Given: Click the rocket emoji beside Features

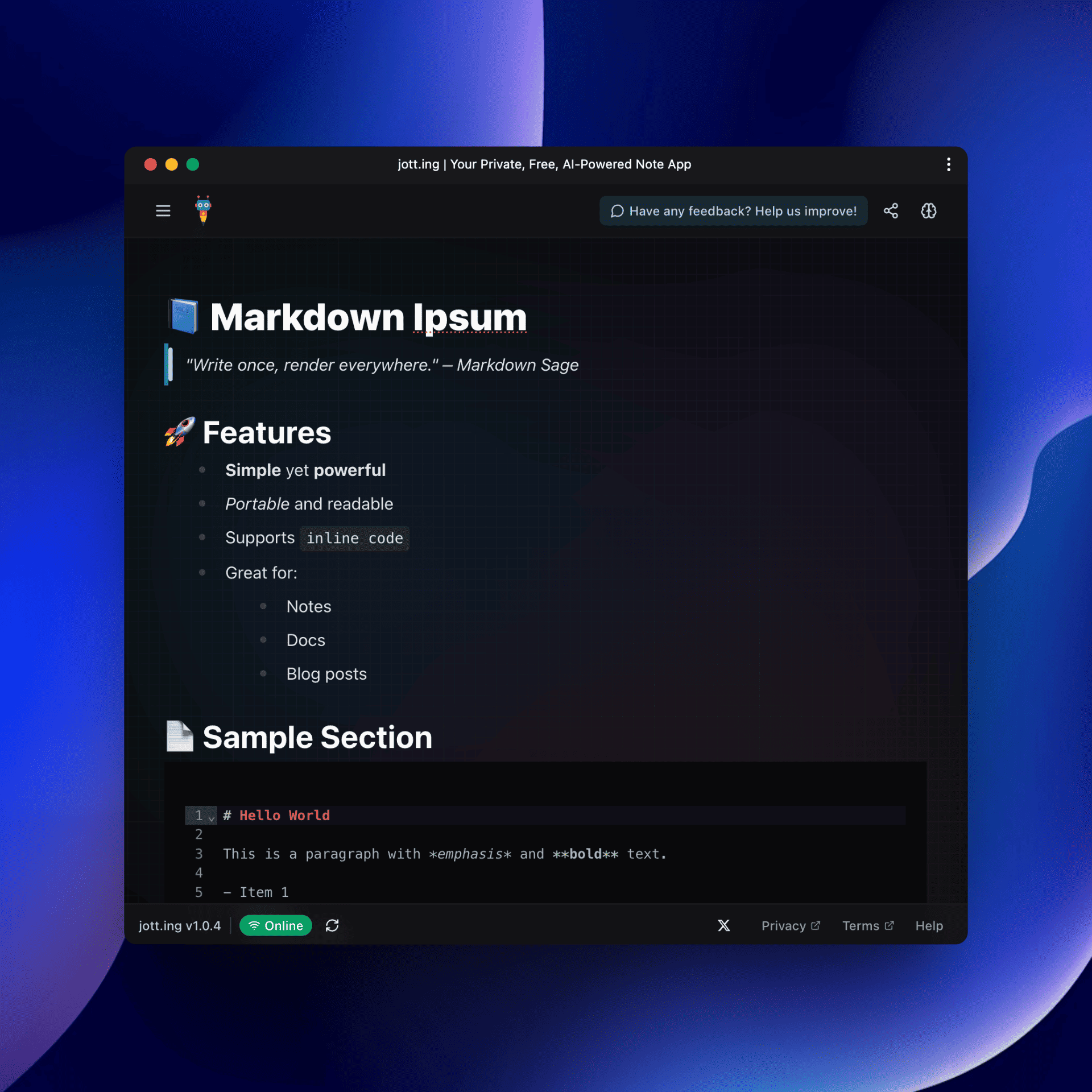Looking at the screenshot, I should click(180, 431).
